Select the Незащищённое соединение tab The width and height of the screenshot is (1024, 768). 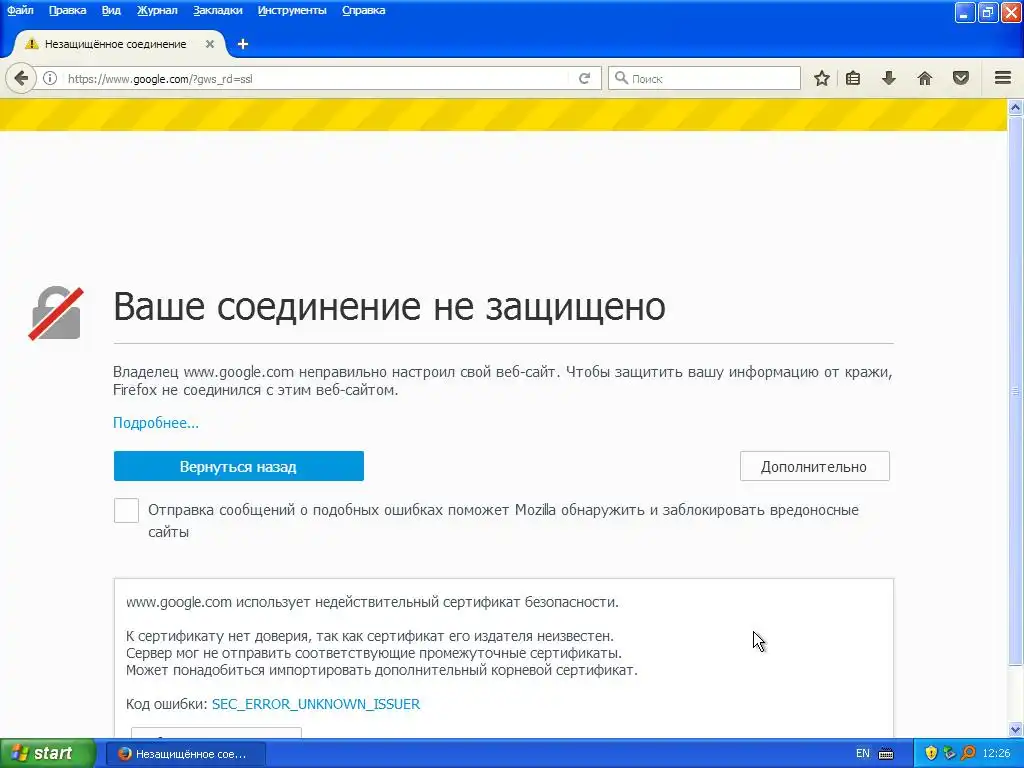click(x=120, y=44)
